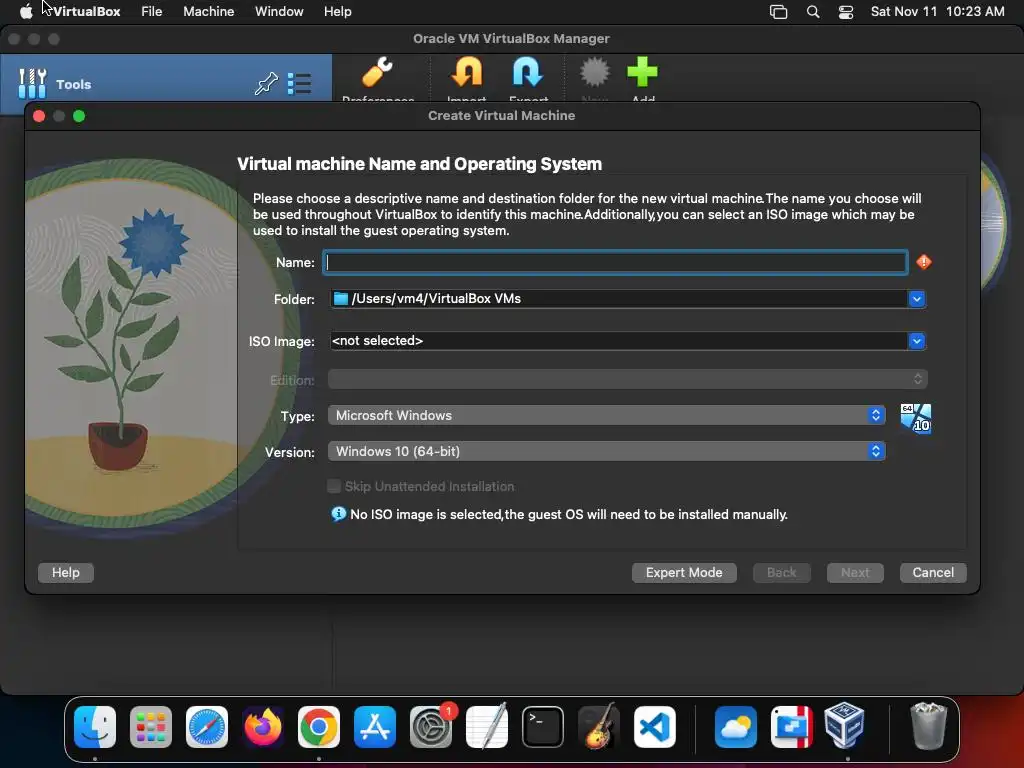Open the Window menu
This screenshot has width=1024, height=768.
click(x=279, y=12)
